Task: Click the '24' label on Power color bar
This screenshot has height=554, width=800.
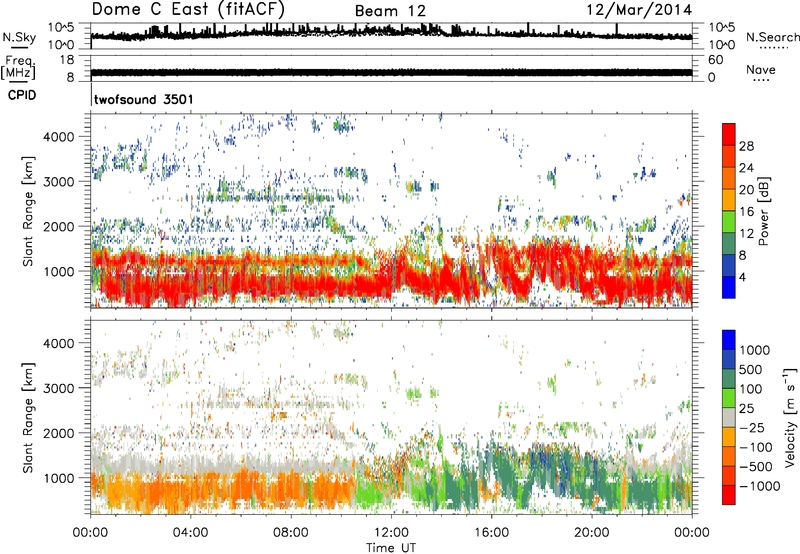Action: tap(746, 168)
